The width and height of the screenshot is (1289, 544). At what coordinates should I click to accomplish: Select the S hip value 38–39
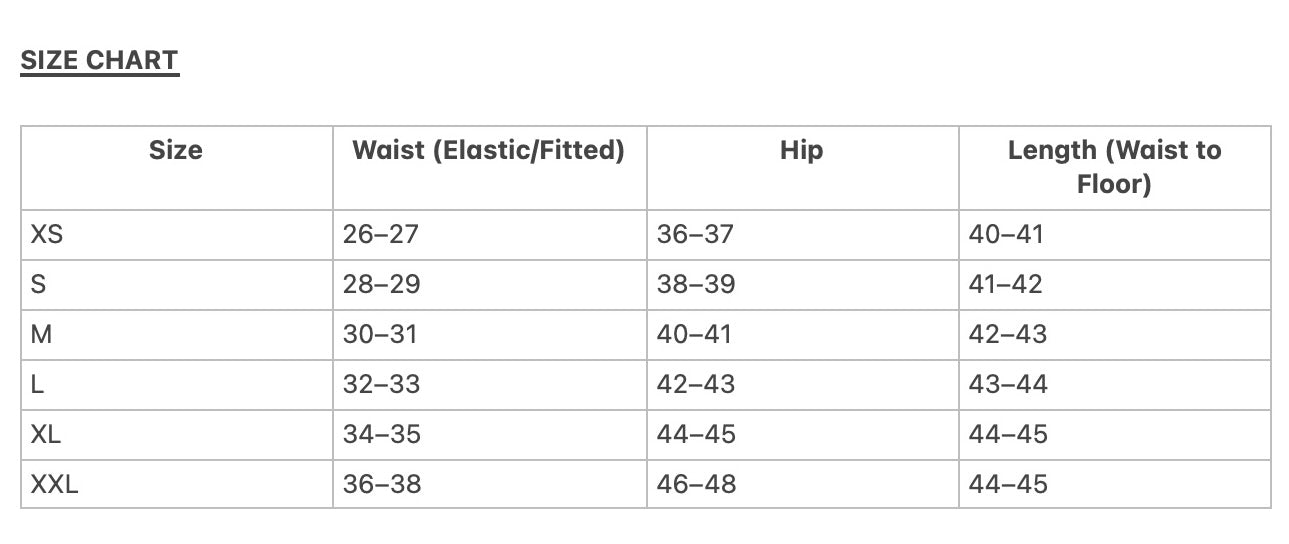695,284
